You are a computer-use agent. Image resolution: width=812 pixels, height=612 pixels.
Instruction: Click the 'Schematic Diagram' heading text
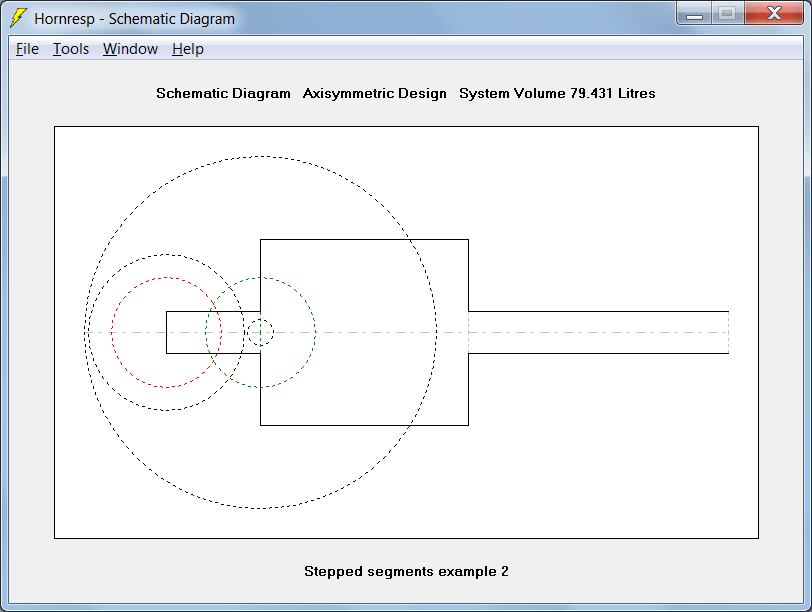(x=223, y=93)
